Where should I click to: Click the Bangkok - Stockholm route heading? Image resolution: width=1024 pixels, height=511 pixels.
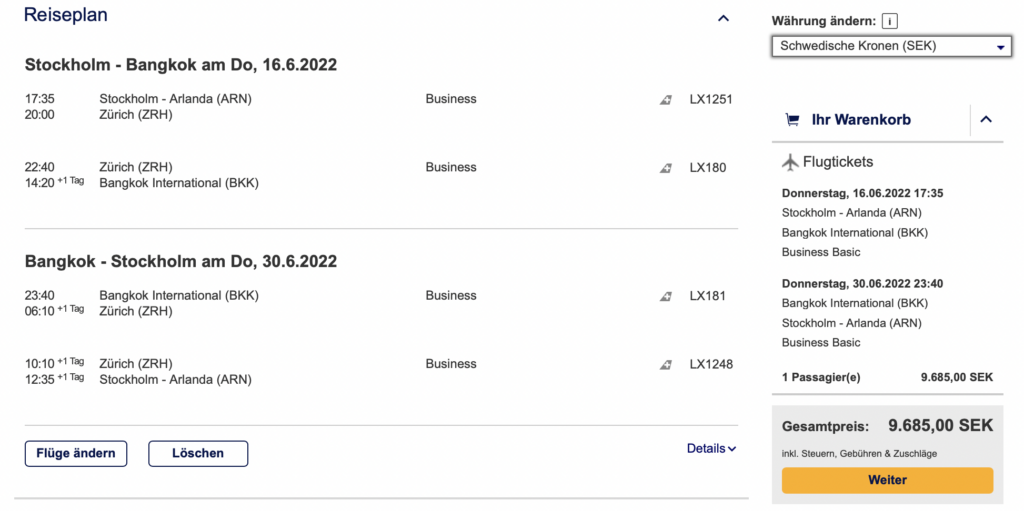pyautogui.click(x=181, y=262)
